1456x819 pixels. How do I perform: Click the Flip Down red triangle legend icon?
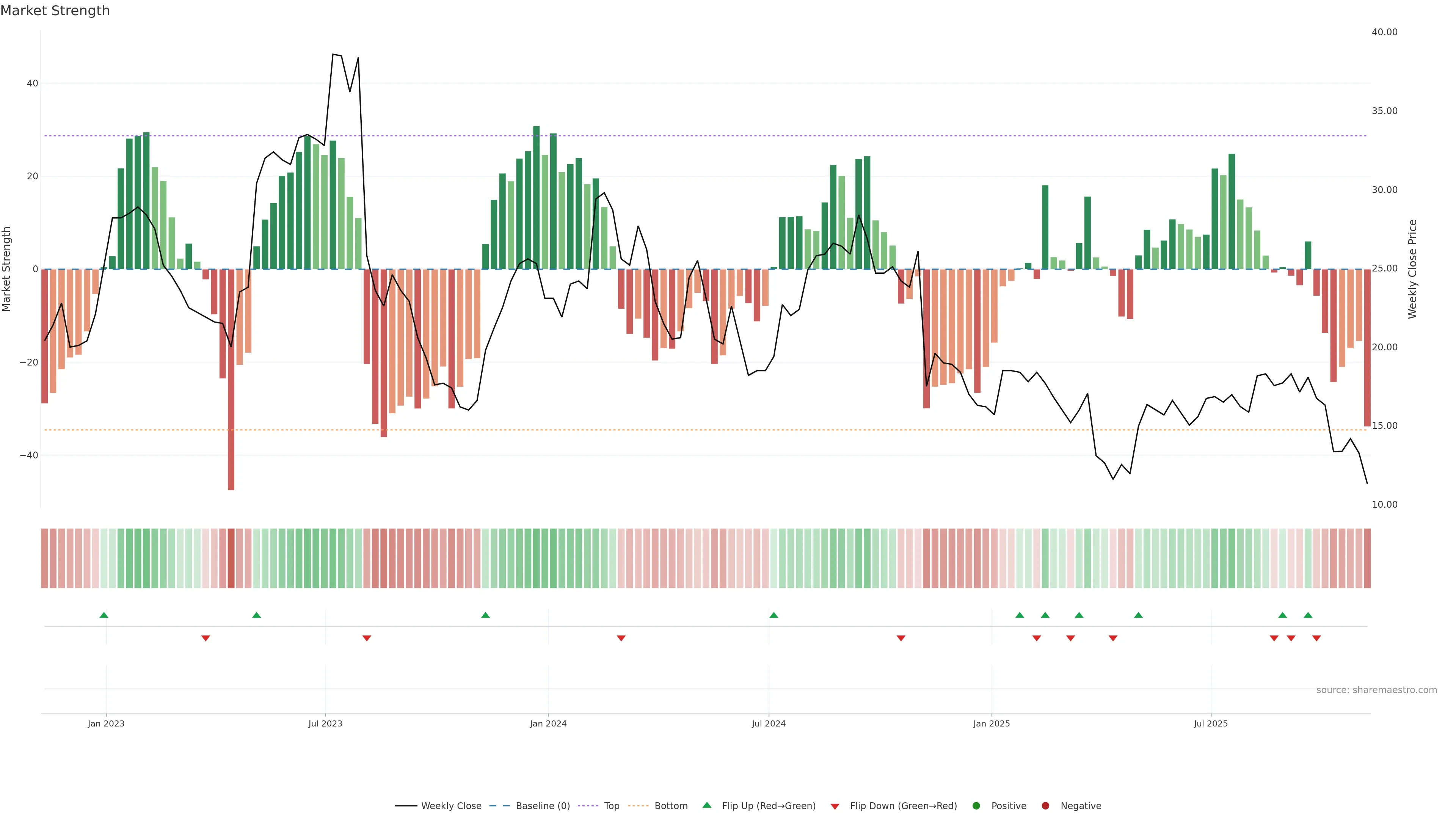(x=835, y=806)
